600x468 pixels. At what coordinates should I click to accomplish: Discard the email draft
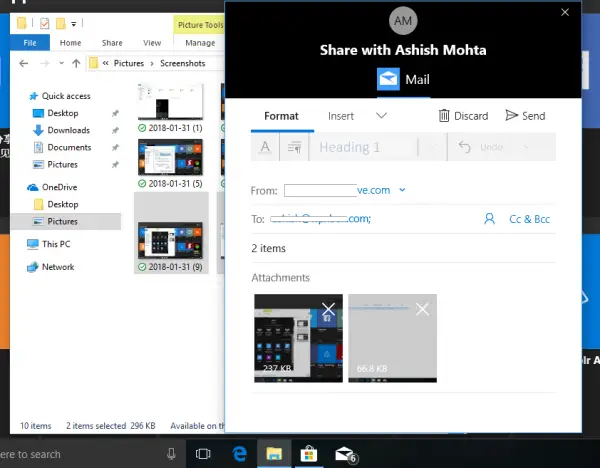point(463,116)
